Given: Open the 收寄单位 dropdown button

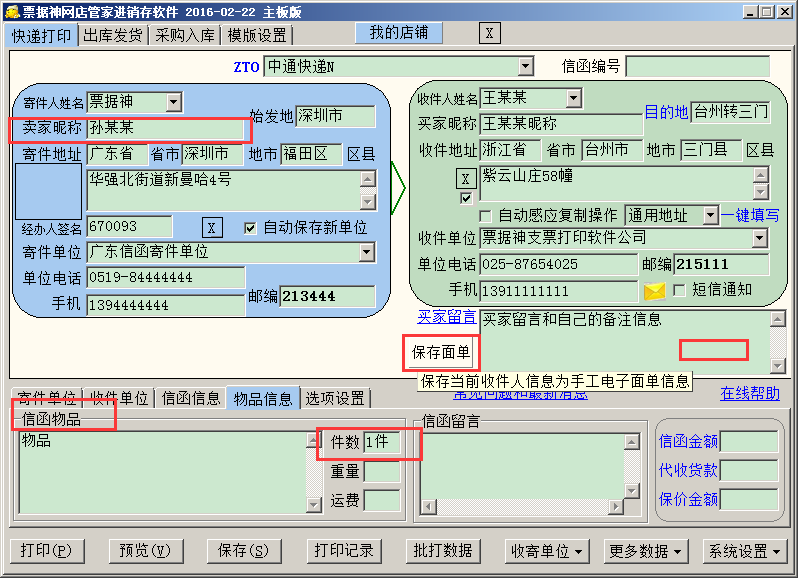Looking at the screenshot, I should tap(547, 551).
